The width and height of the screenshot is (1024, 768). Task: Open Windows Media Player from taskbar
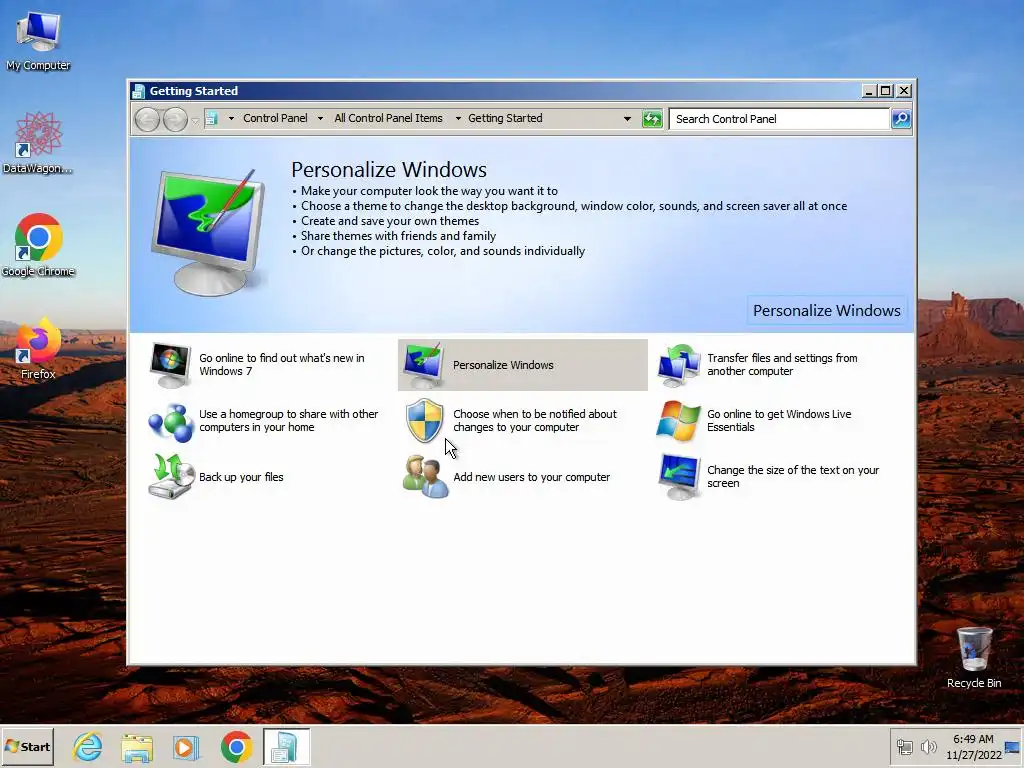[x=186, y=746]
